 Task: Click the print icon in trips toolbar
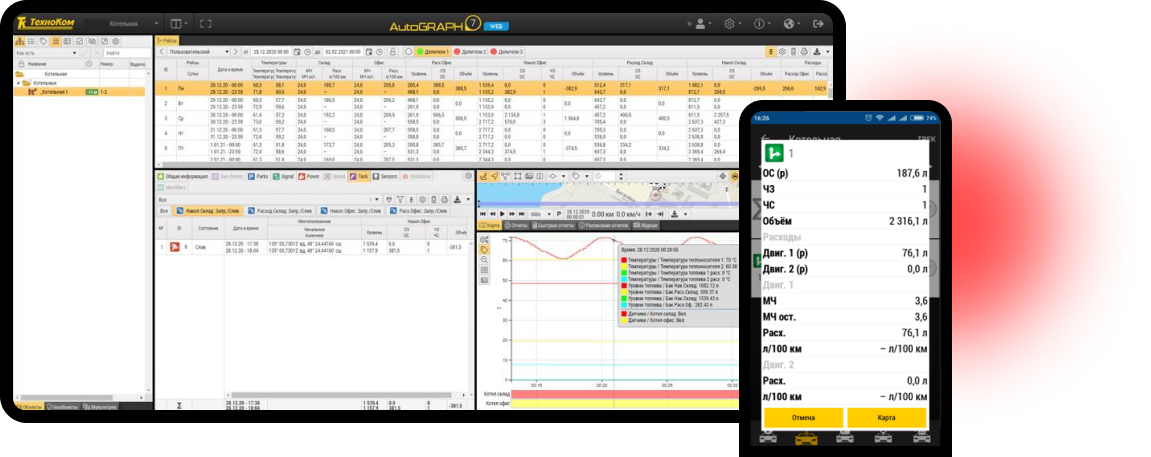tap(803, 51)
